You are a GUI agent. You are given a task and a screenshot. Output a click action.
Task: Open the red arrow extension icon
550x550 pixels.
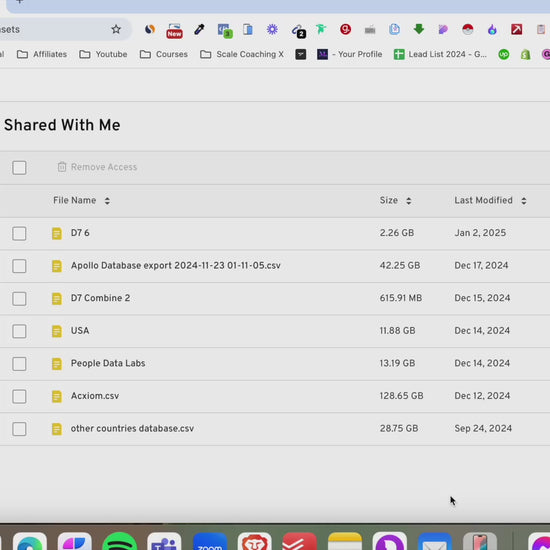(x=516, y=29)
